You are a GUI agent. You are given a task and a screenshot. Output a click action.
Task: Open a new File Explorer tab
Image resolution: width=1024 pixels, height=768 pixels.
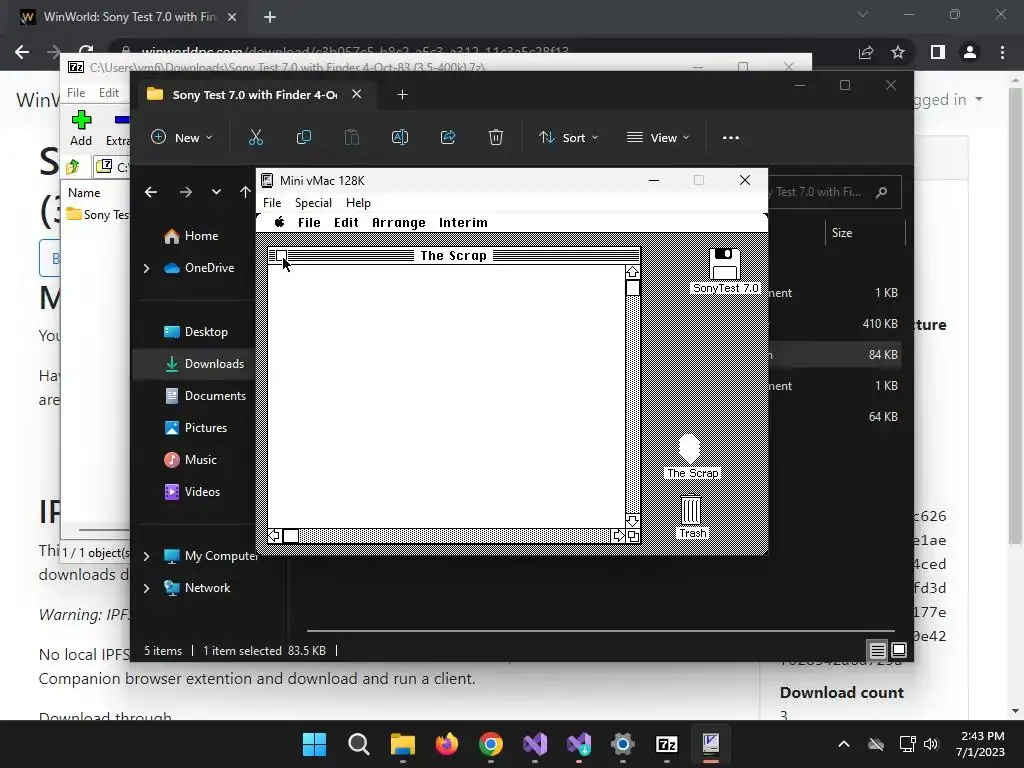[x=402, y=95]
